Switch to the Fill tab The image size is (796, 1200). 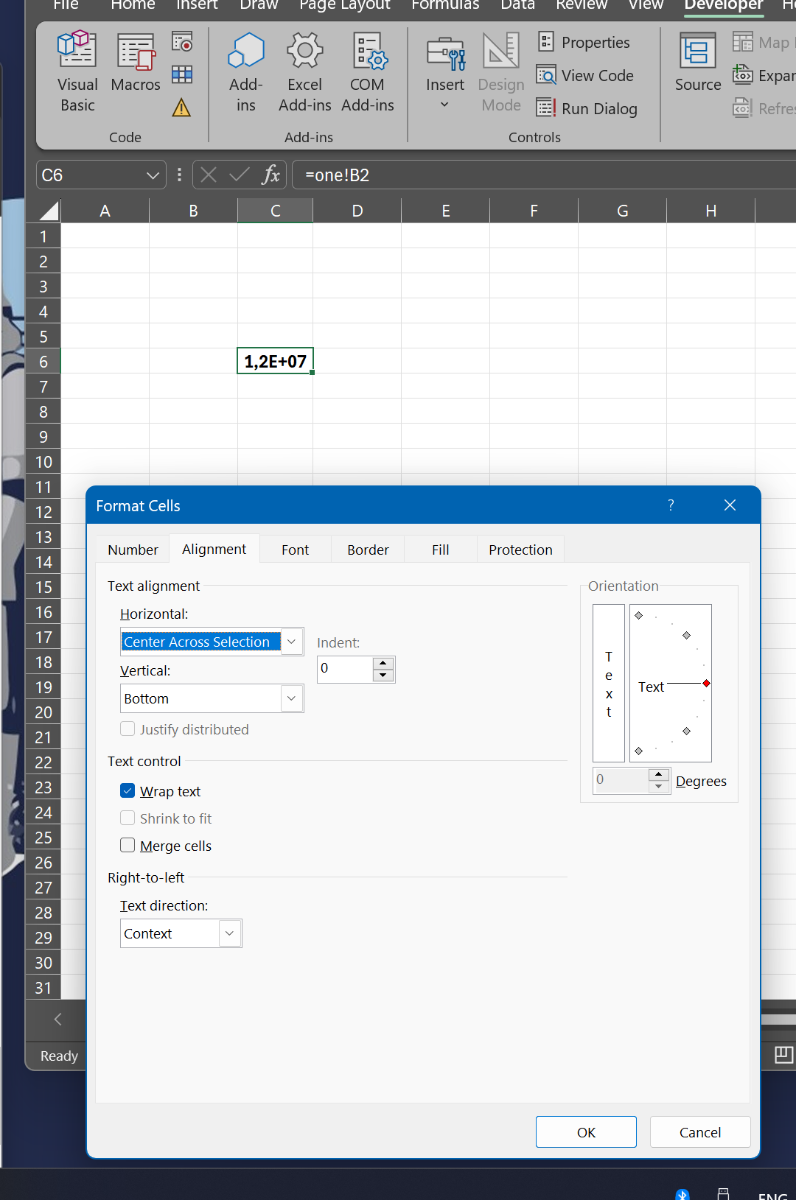[440, 550]
